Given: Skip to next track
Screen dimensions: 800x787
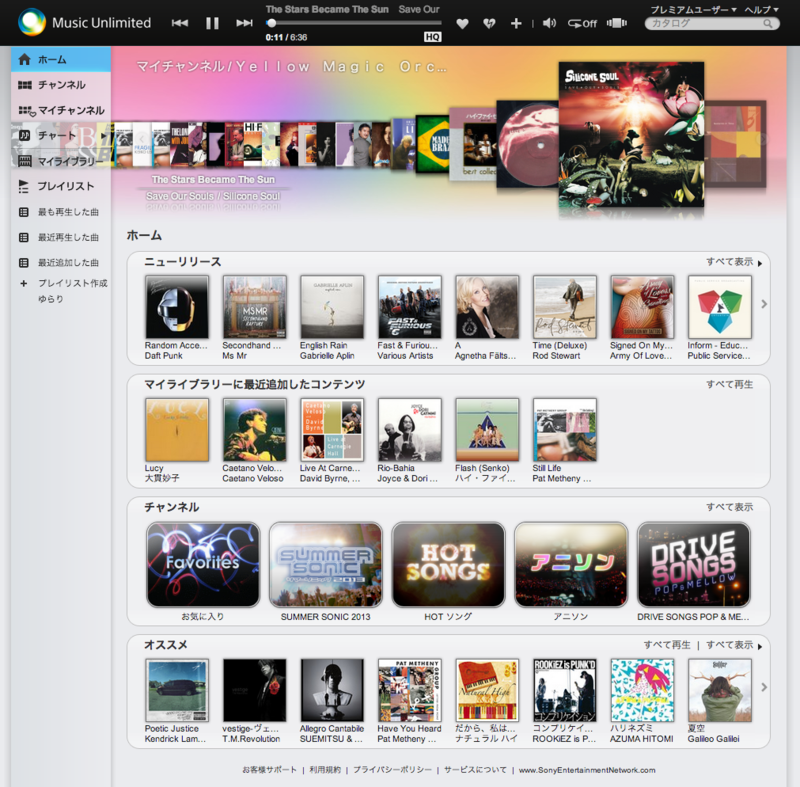Looking at the screenshot, I should (x=244, y=23).
